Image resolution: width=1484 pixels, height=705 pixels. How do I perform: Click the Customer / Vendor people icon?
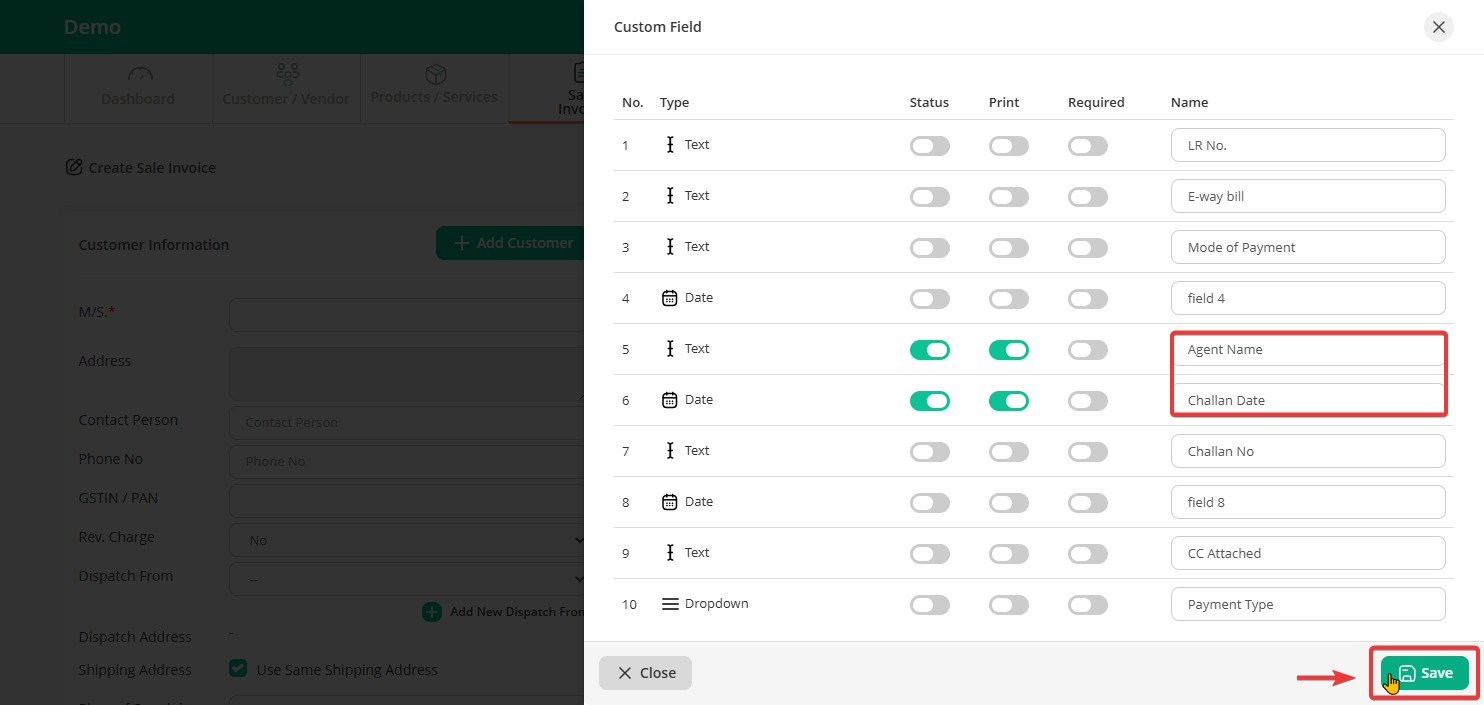(287, 75)
